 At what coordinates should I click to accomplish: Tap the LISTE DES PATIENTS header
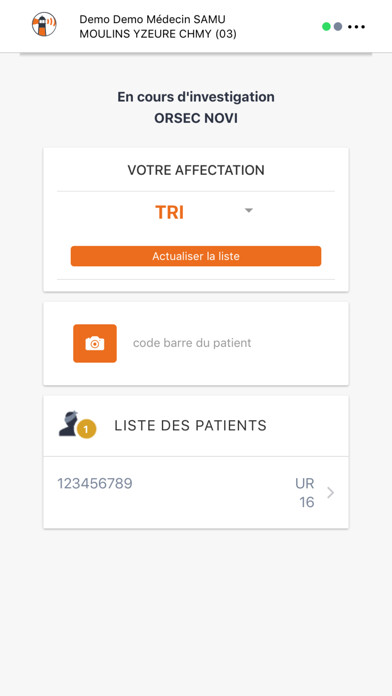[190, 426]
